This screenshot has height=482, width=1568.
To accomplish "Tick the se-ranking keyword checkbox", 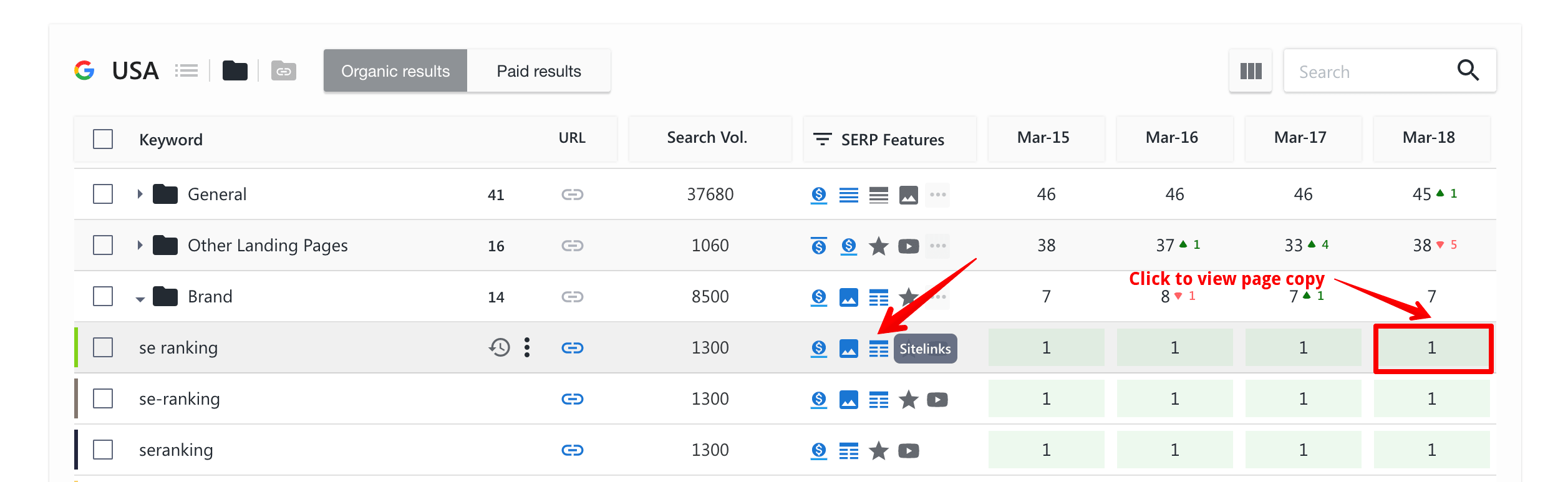I will click(x=103, y=398).
